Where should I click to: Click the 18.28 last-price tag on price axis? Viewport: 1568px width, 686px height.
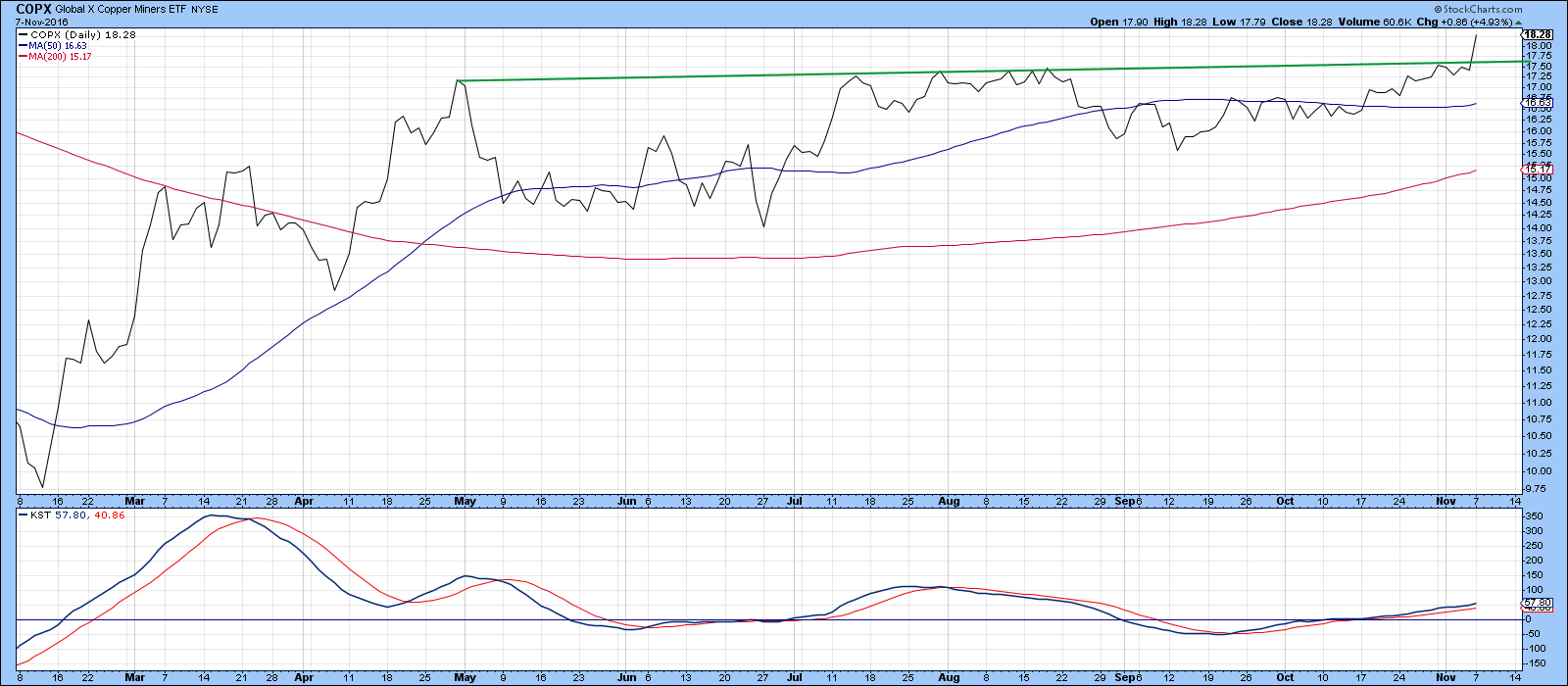1539,34
